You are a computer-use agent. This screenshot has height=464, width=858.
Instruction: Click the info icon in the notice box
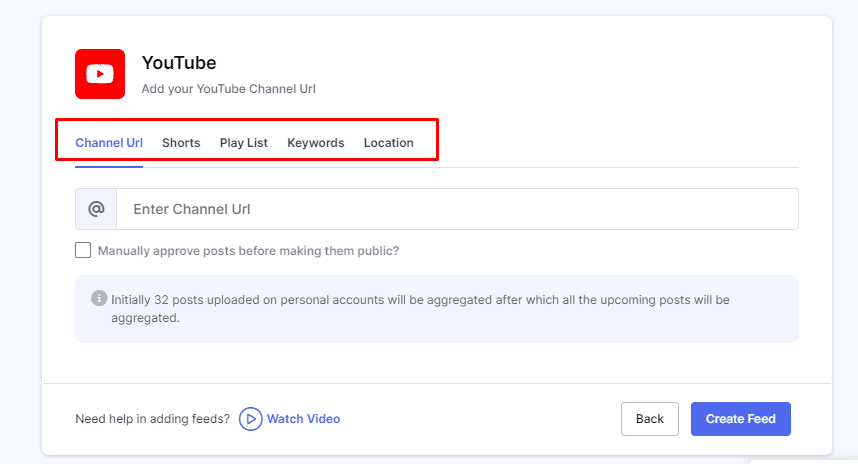[99, 298]
